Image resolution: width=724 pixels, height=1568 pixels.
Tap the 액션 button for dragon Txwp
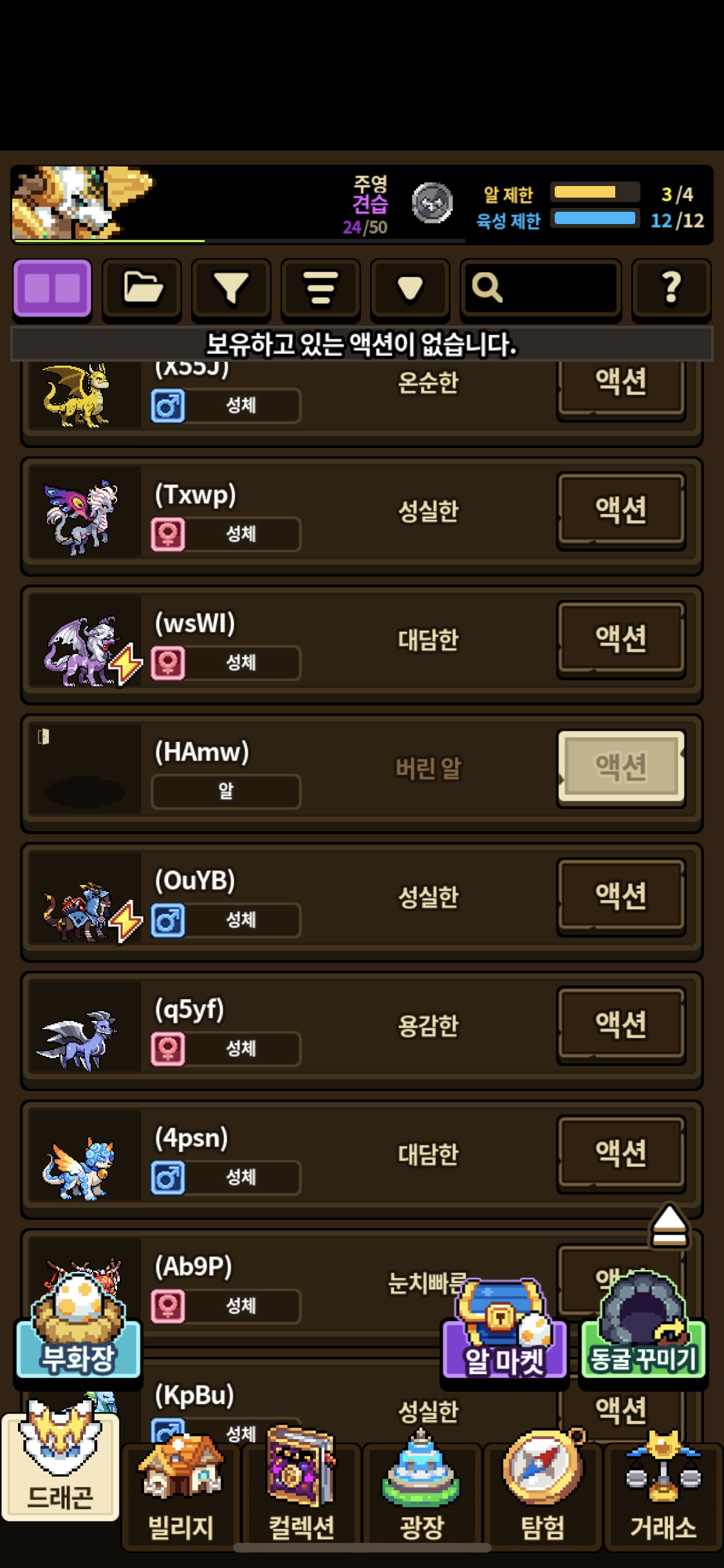click(x=621, y=510)
